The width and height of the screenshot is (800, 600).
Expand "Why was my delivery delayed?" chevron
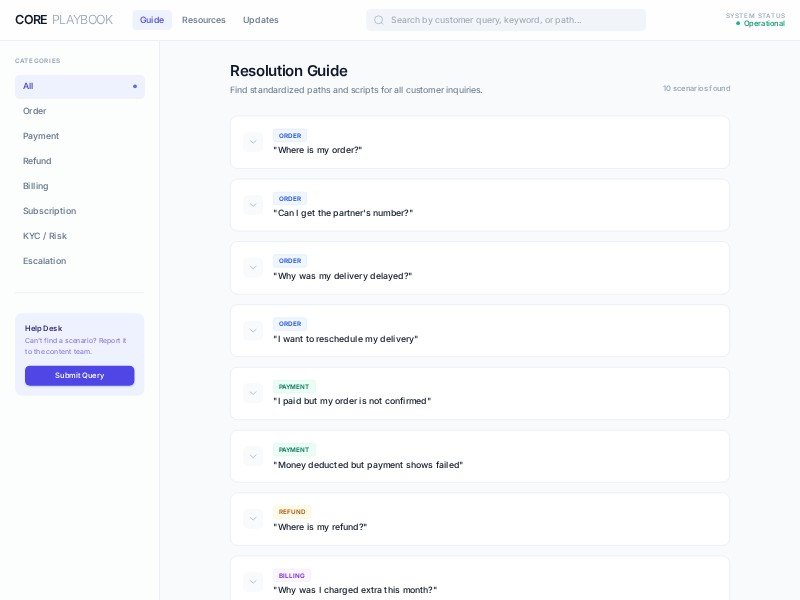(x=253, y=268)
